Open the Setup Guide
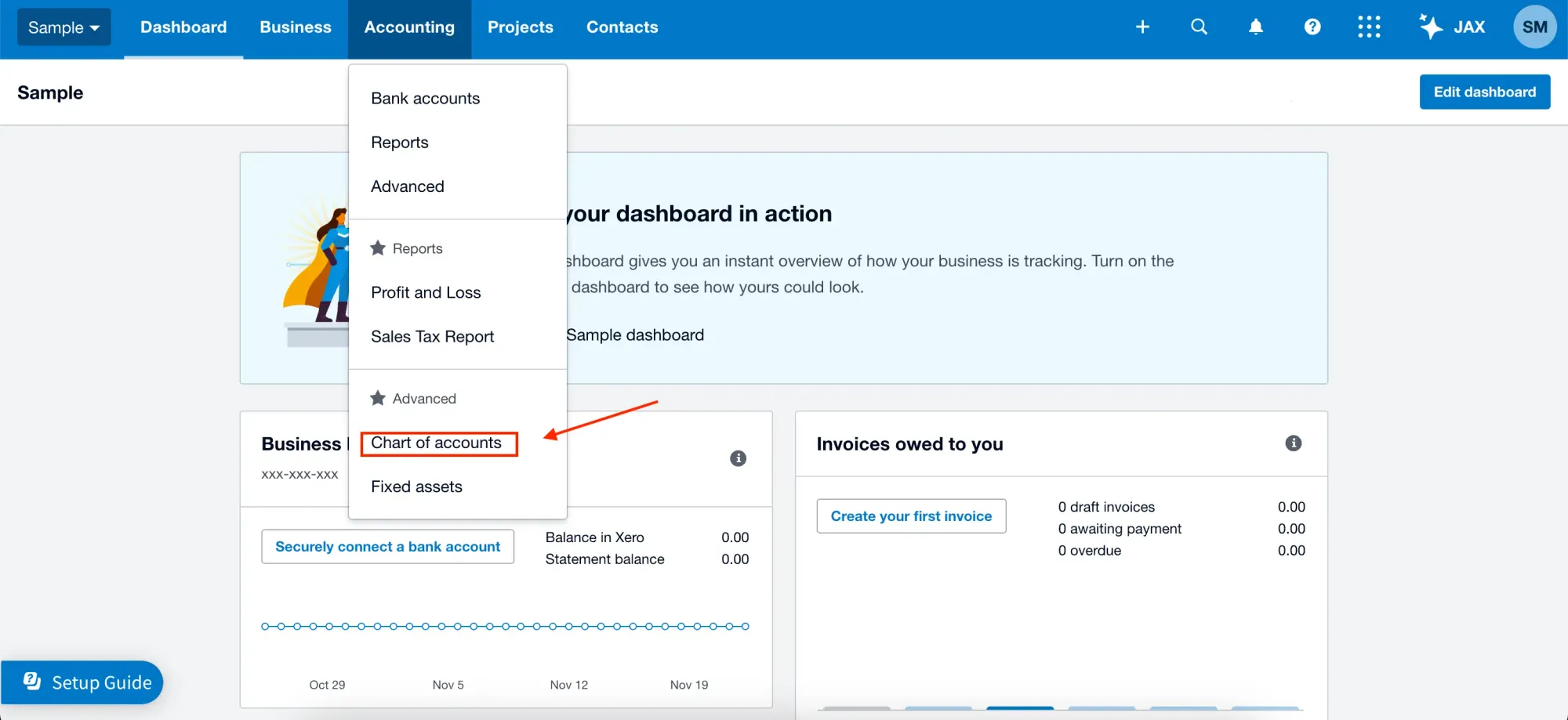This screenshot has width=1568, height=720. [82, 682]
